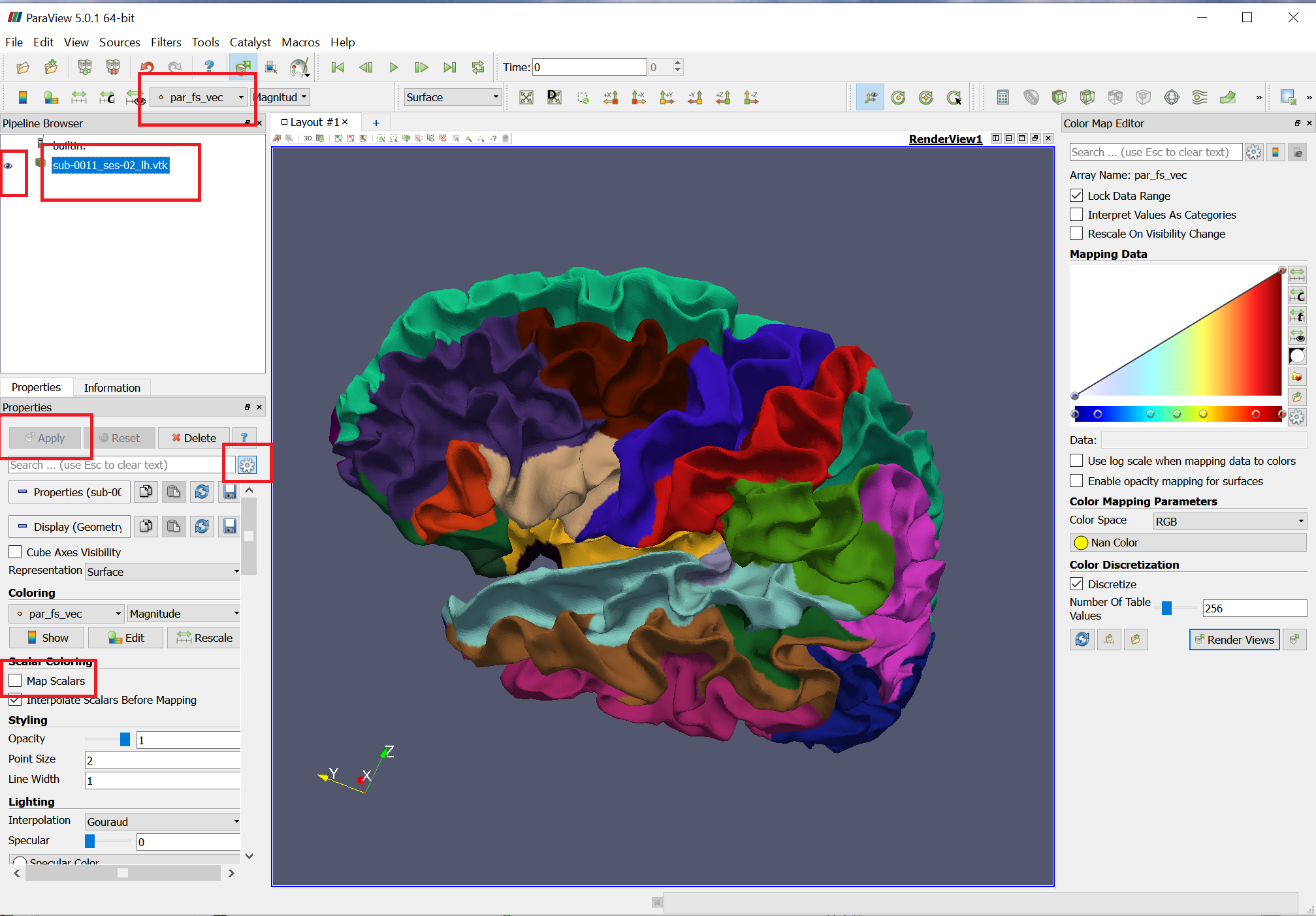Toggle advanced properties gear icon
Screen dimensions: 1316x916
pyautogui.click(x=247, y=465)
